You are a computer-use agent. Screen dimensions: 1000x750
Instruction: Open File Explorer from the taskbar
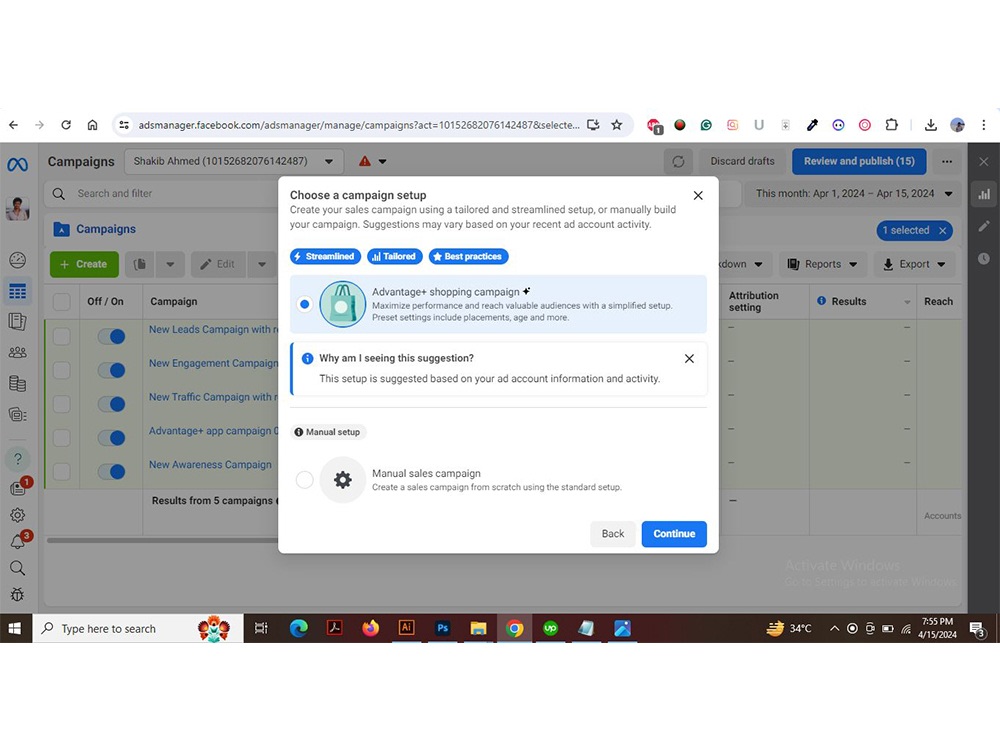[478, 628]
